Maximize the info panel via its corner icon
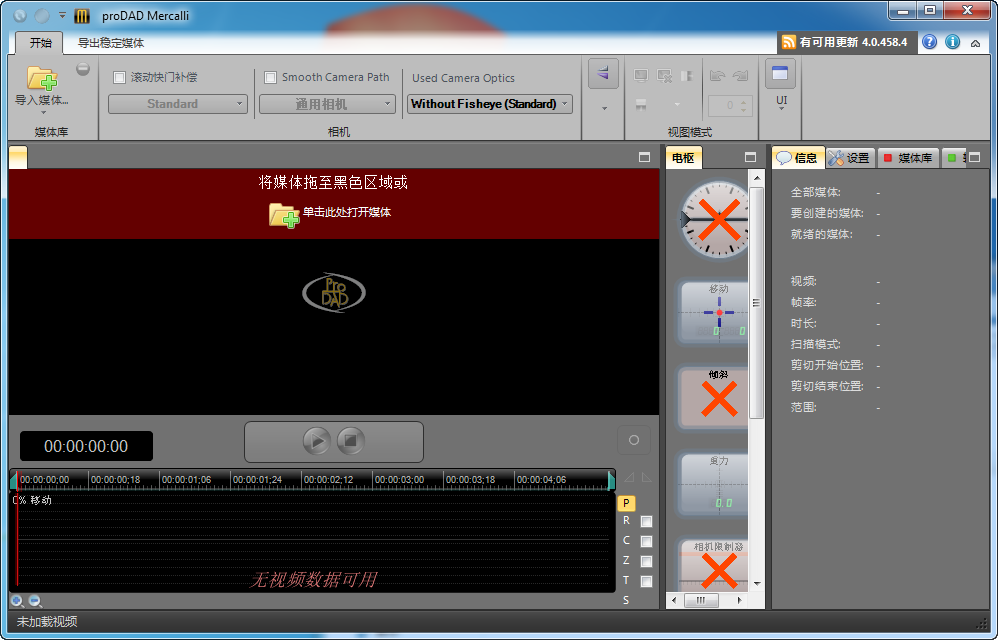The image size is (998, 640). click(974, 157)
